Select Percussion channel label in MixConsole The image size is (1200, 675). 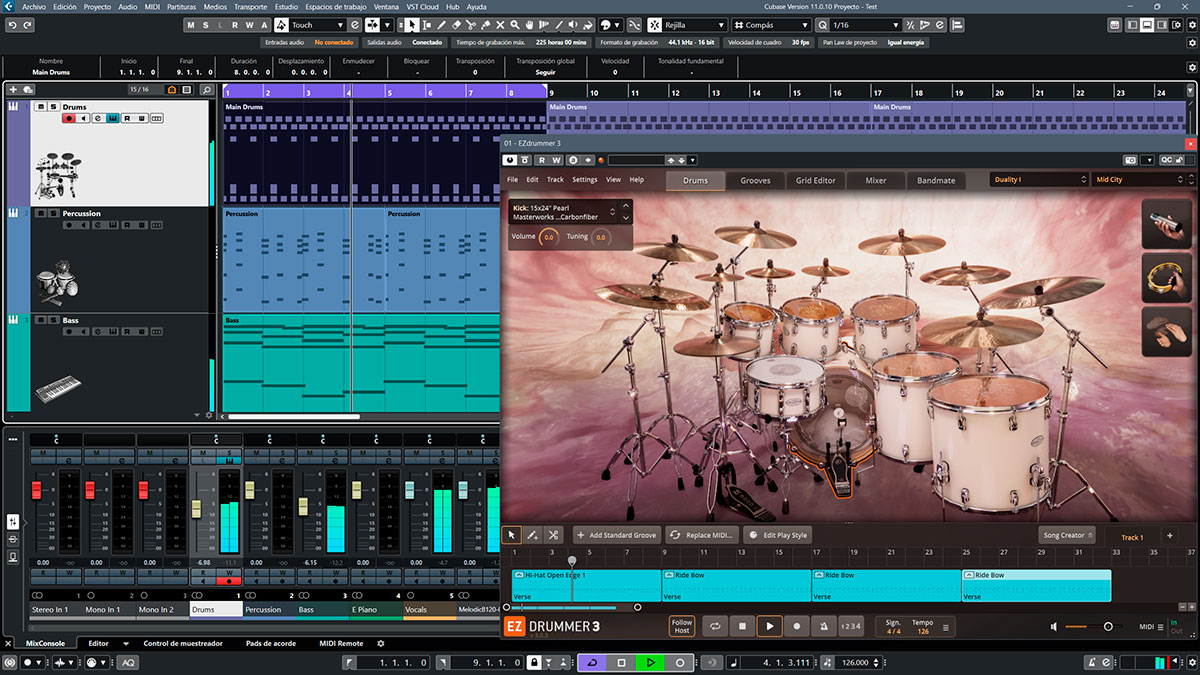point(270,609)
